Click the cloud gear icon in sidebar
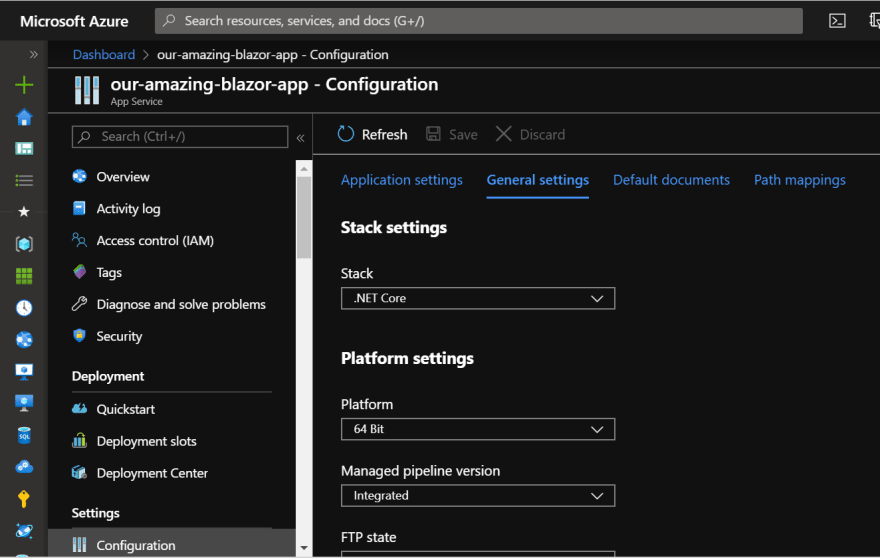Image resolution: width=880 pixels, height=558 pixels. [24, 466]
